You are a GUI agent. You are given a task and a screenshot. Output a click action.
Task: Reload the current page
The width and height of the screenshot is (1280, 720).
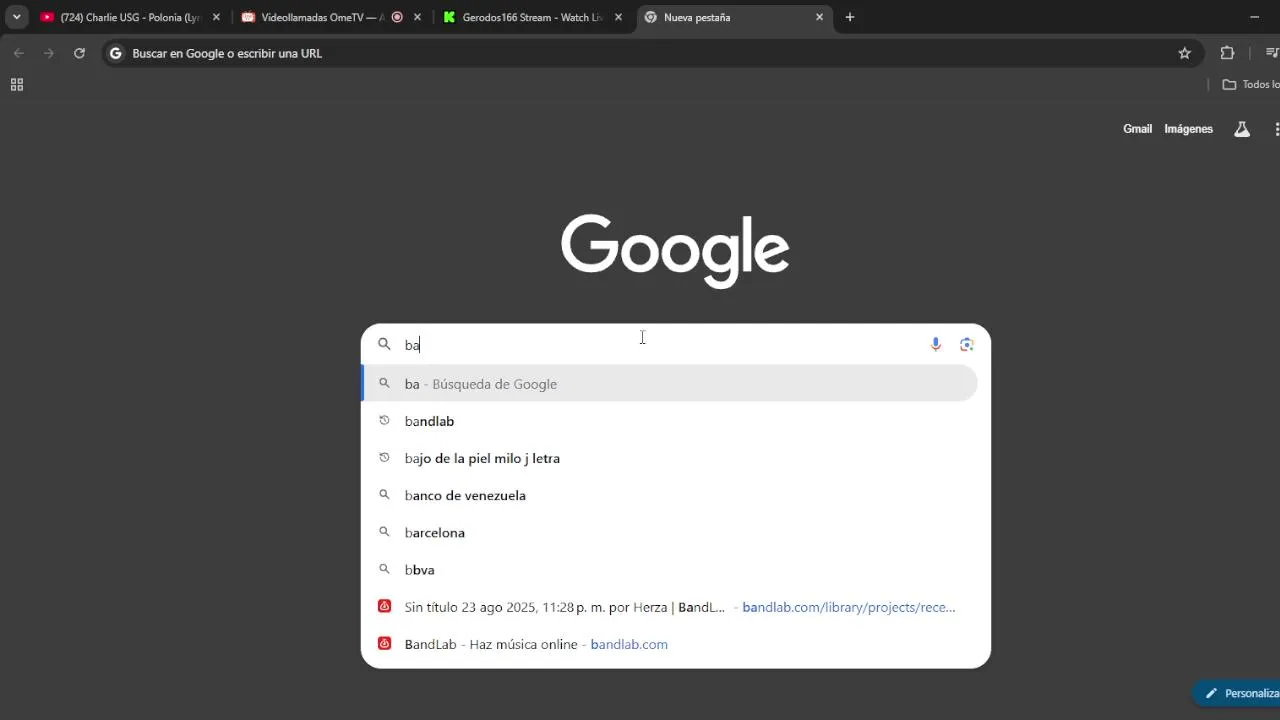pyautogui.click(x=79, y=53)
